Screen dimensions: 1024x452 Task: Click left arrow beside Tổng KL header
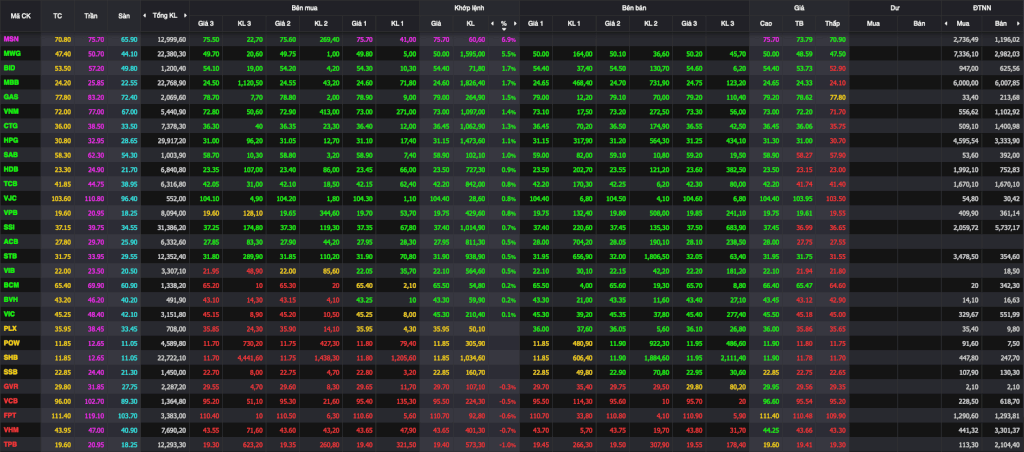pos(146,16)
